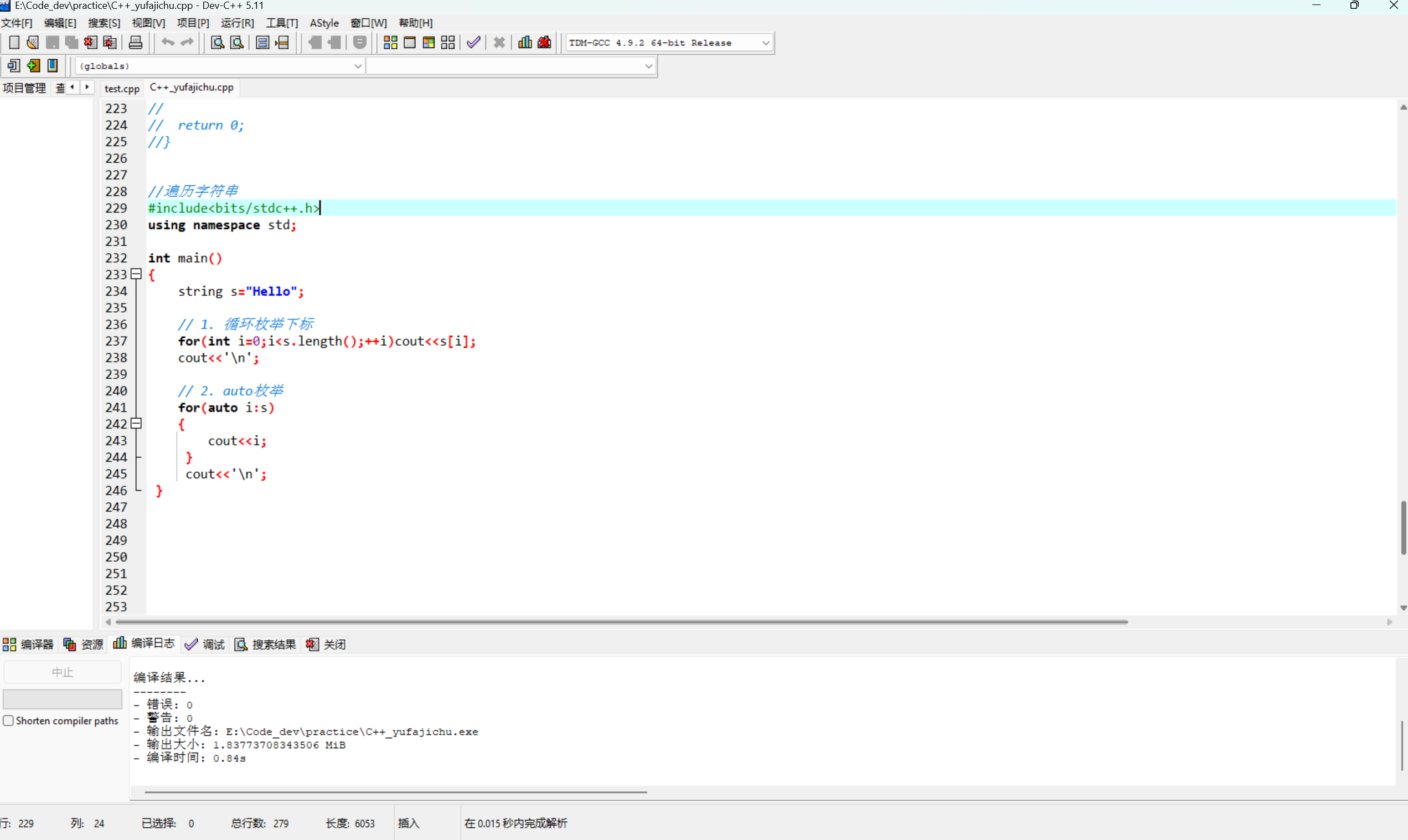Open the 运行[R] menu
Image resolution: width=1408 pixels, height=840 pixels.
[237, 23]
